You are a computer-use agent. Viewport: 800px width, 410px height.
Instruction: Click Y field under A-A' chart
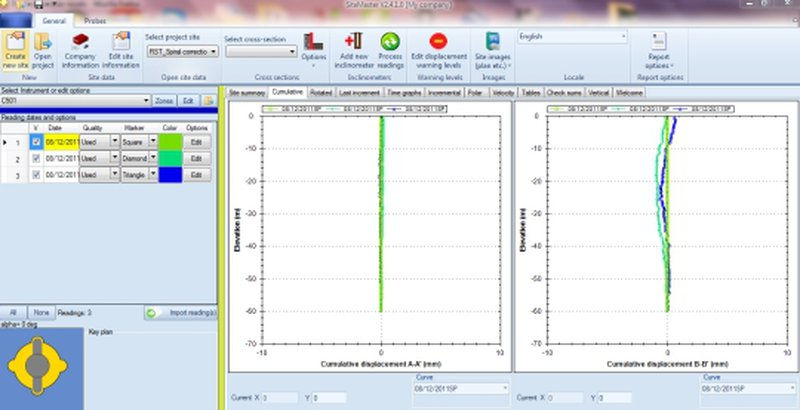click(x=330, y=398)
